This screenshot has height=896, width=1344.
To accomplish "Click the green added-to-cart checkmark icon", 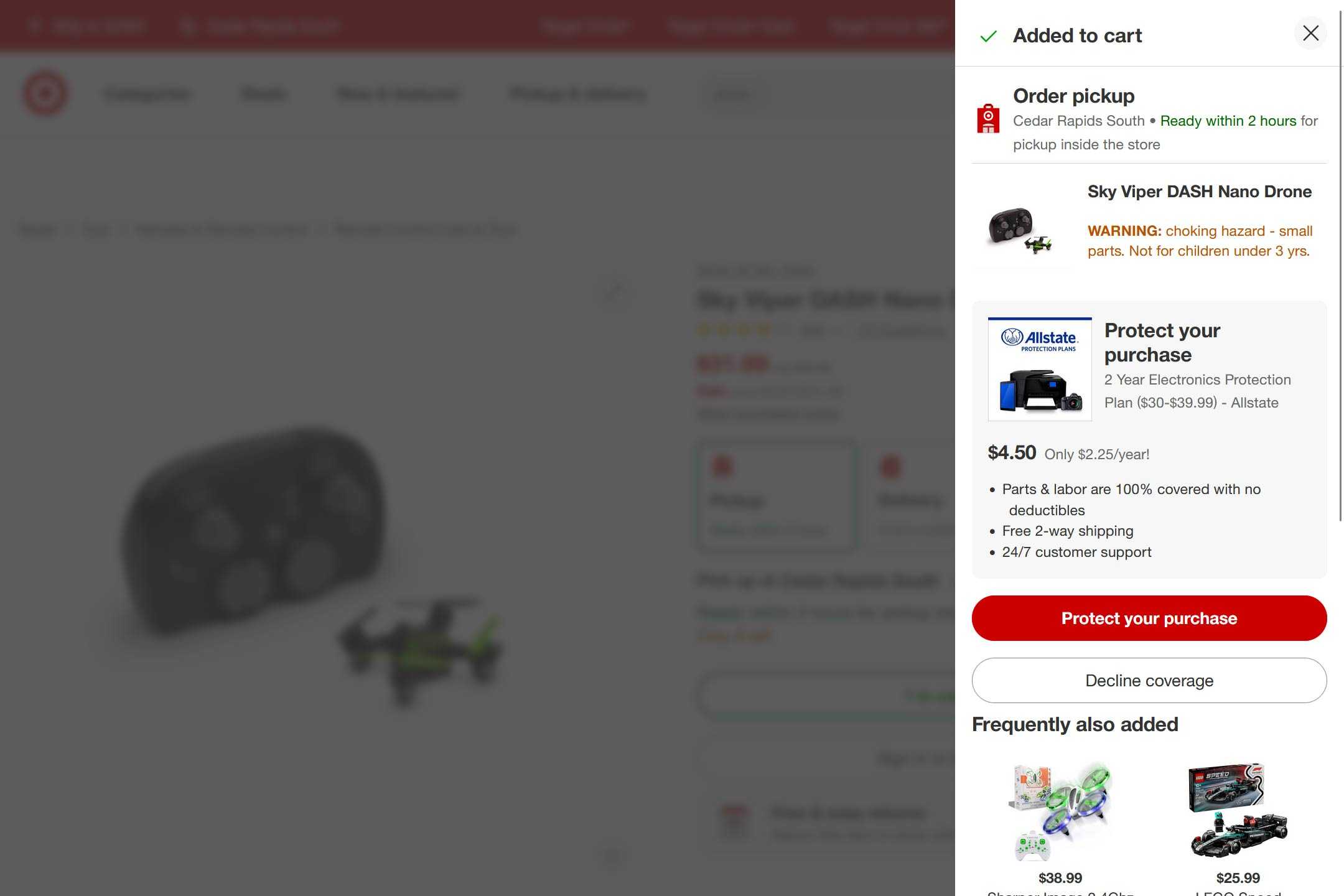I will tap(988, 36).
